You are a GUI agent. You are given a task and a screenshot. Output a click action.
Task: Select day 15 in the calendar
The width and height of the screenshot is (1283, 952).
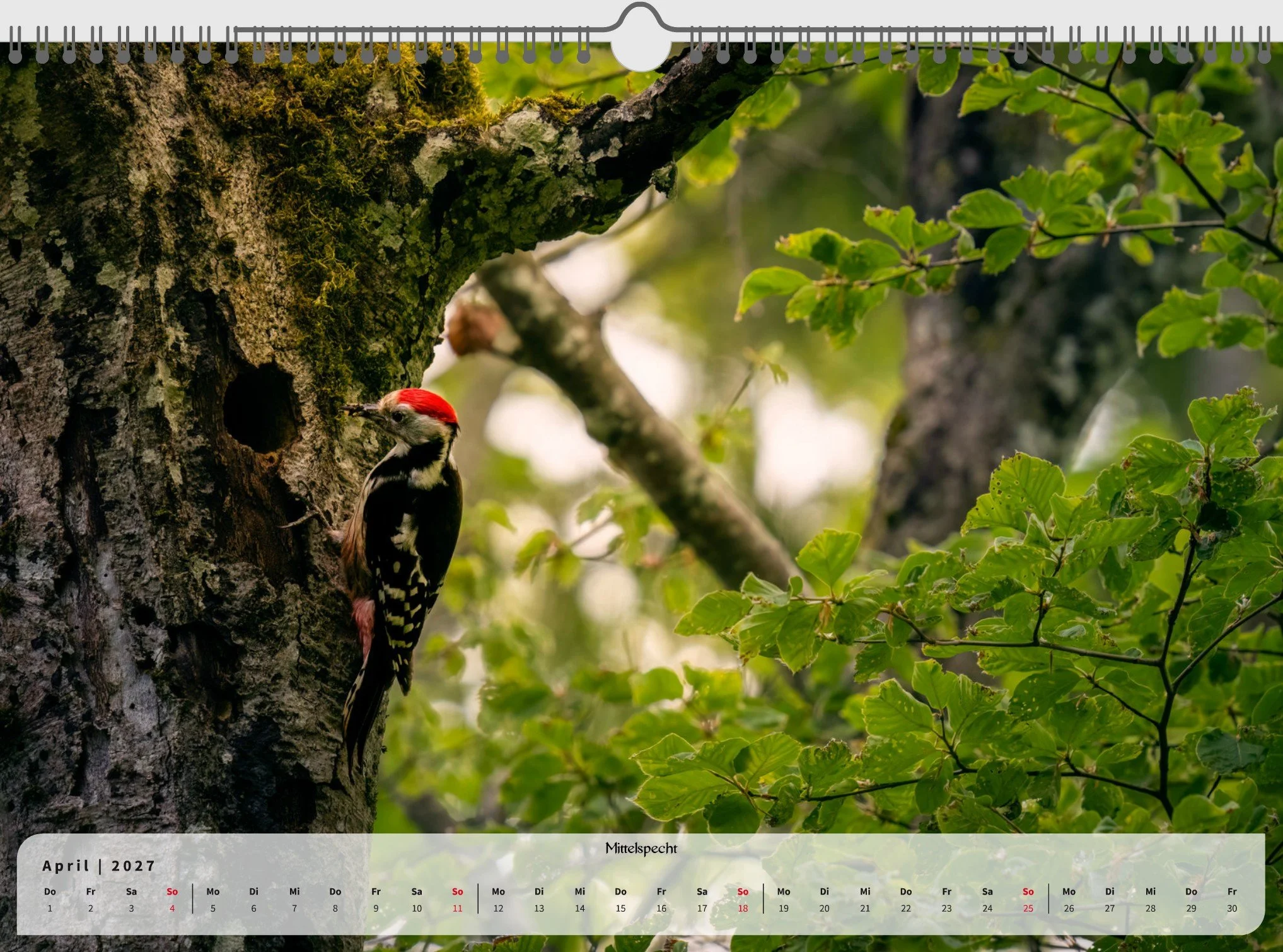point(620,908)
